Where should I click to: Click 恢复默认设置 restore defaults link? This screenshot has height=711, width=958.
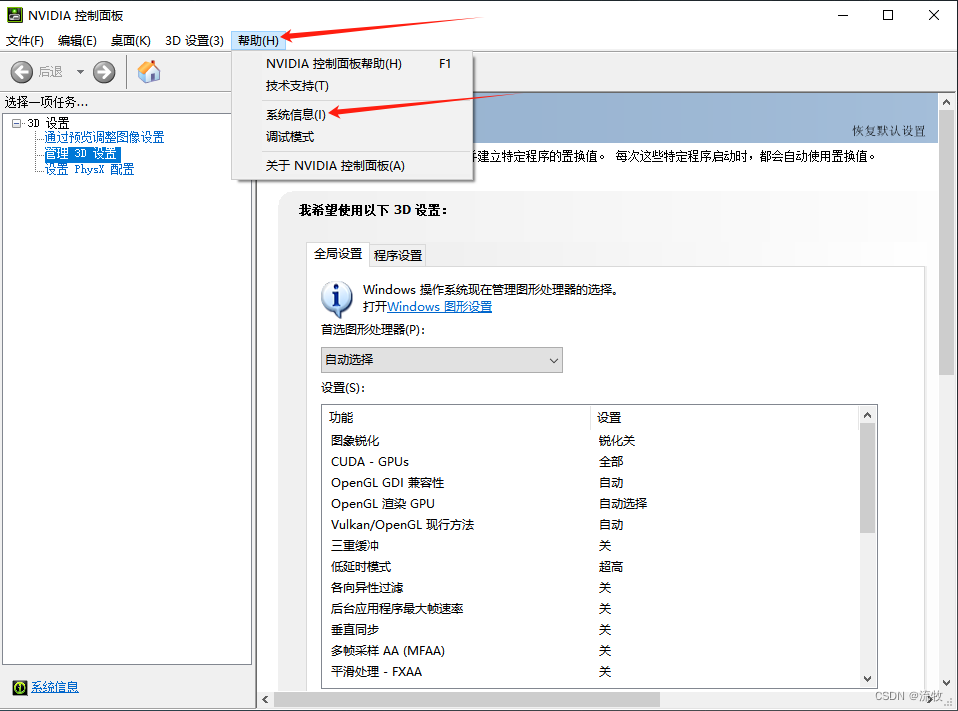pyautogui.click(x=888, y=131)
